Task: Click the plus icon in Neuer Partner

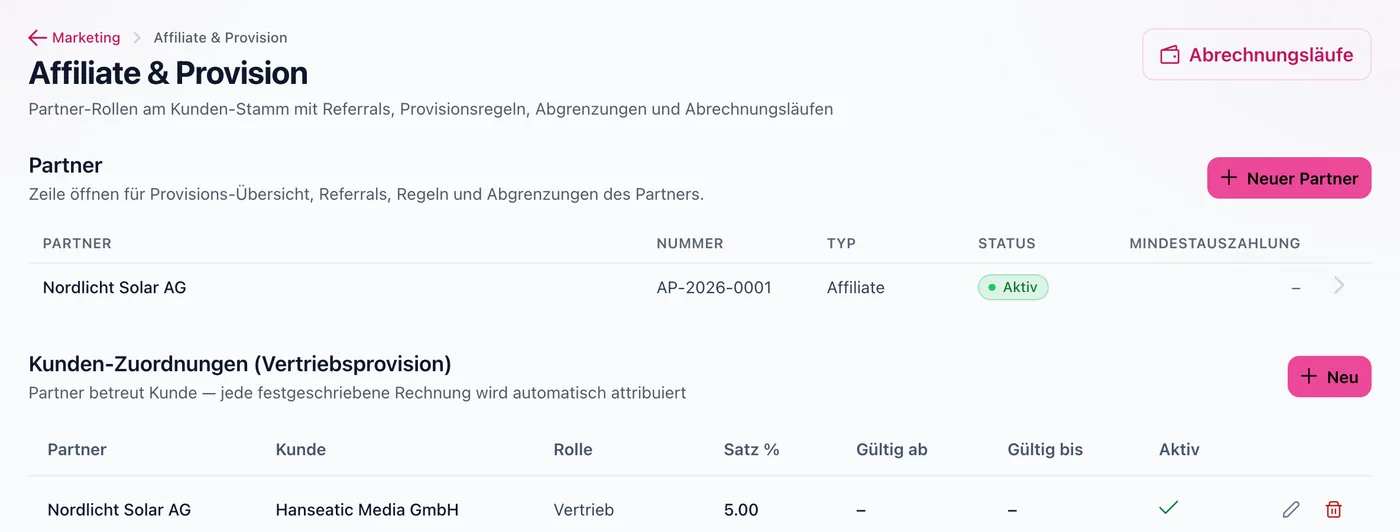Action: point(1230,178)
